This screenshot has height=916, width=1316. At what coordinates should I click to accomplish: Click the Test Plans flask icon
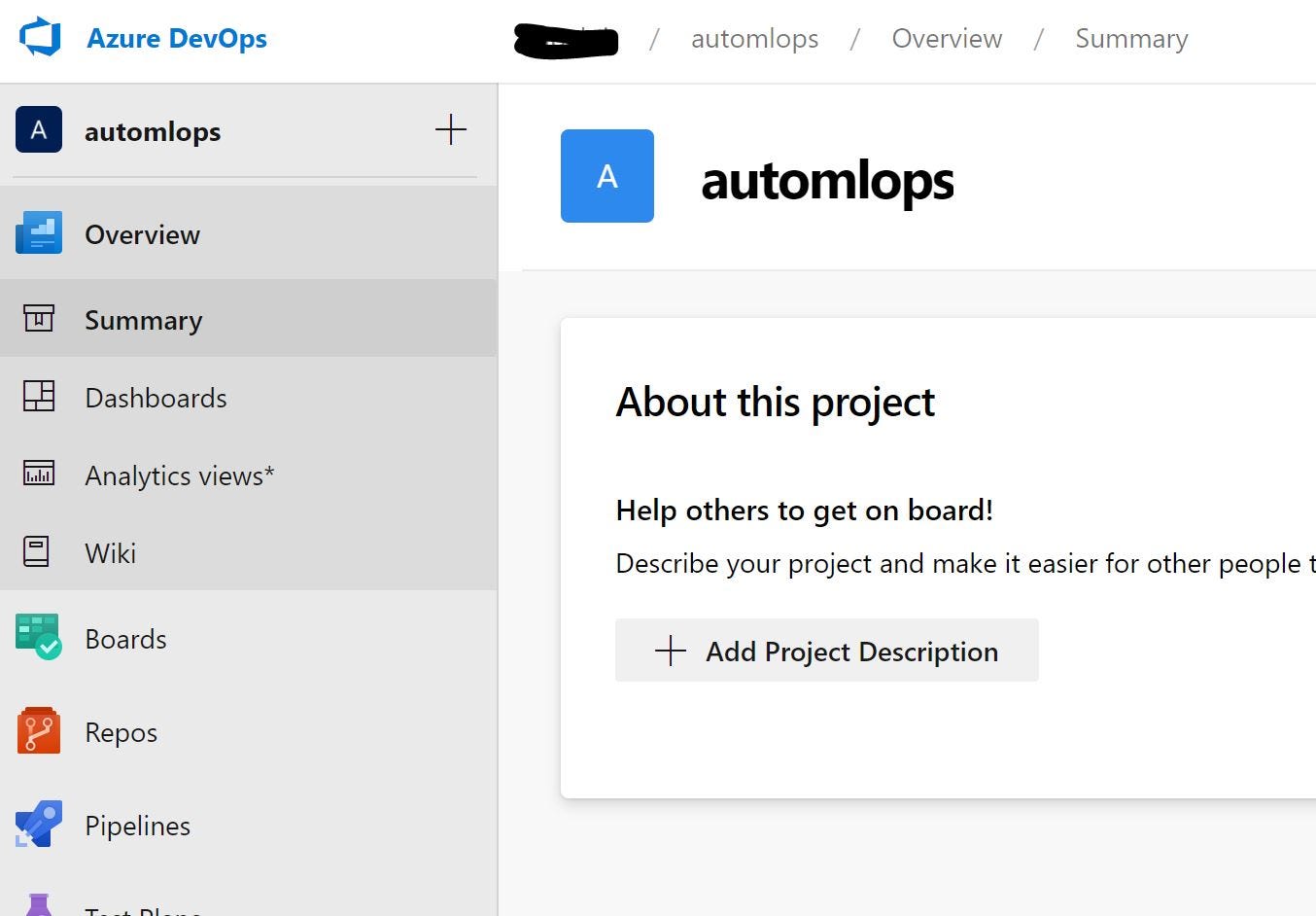point(39,904)
